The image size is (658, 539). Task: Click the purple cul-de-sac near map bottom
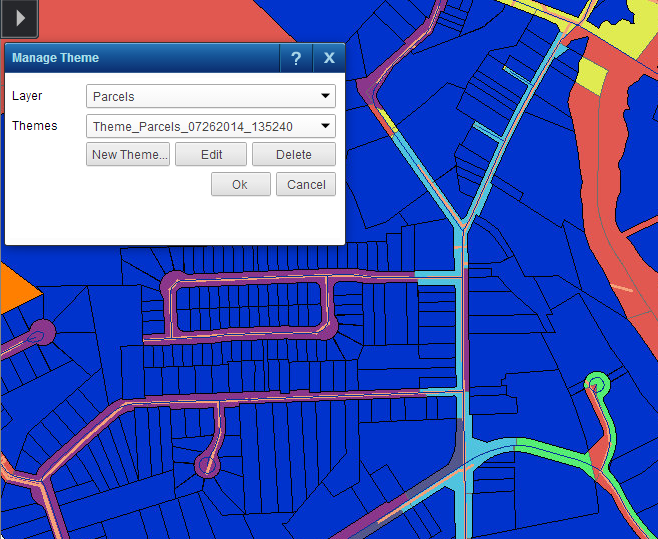click(208, 464)
